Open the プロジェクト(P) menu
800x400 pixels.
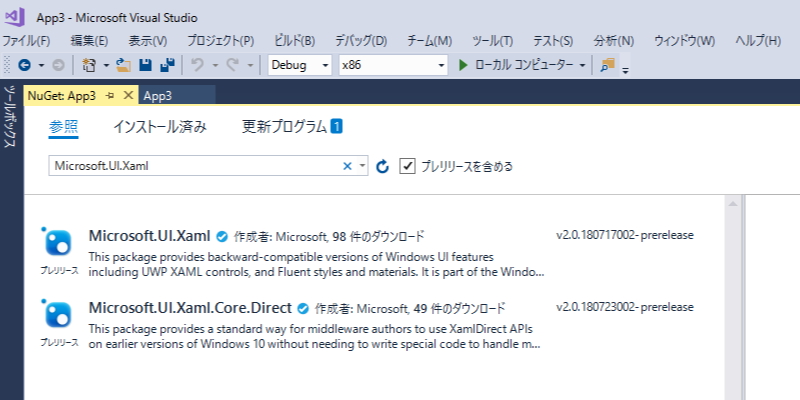pyautogui.click(x=220, y=41)
